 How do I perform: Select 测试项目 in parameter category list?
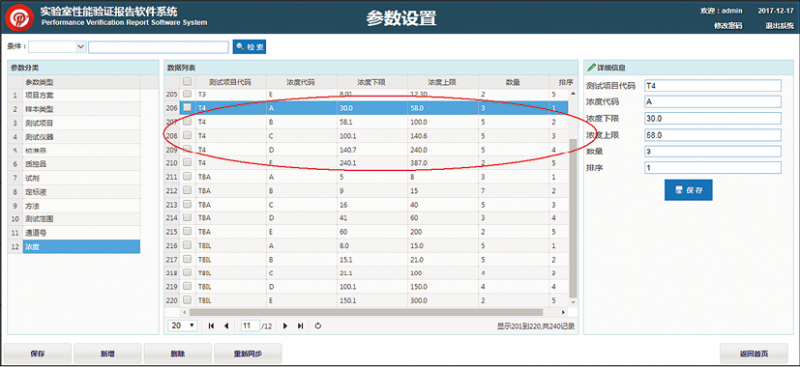(x=81, y=123)
